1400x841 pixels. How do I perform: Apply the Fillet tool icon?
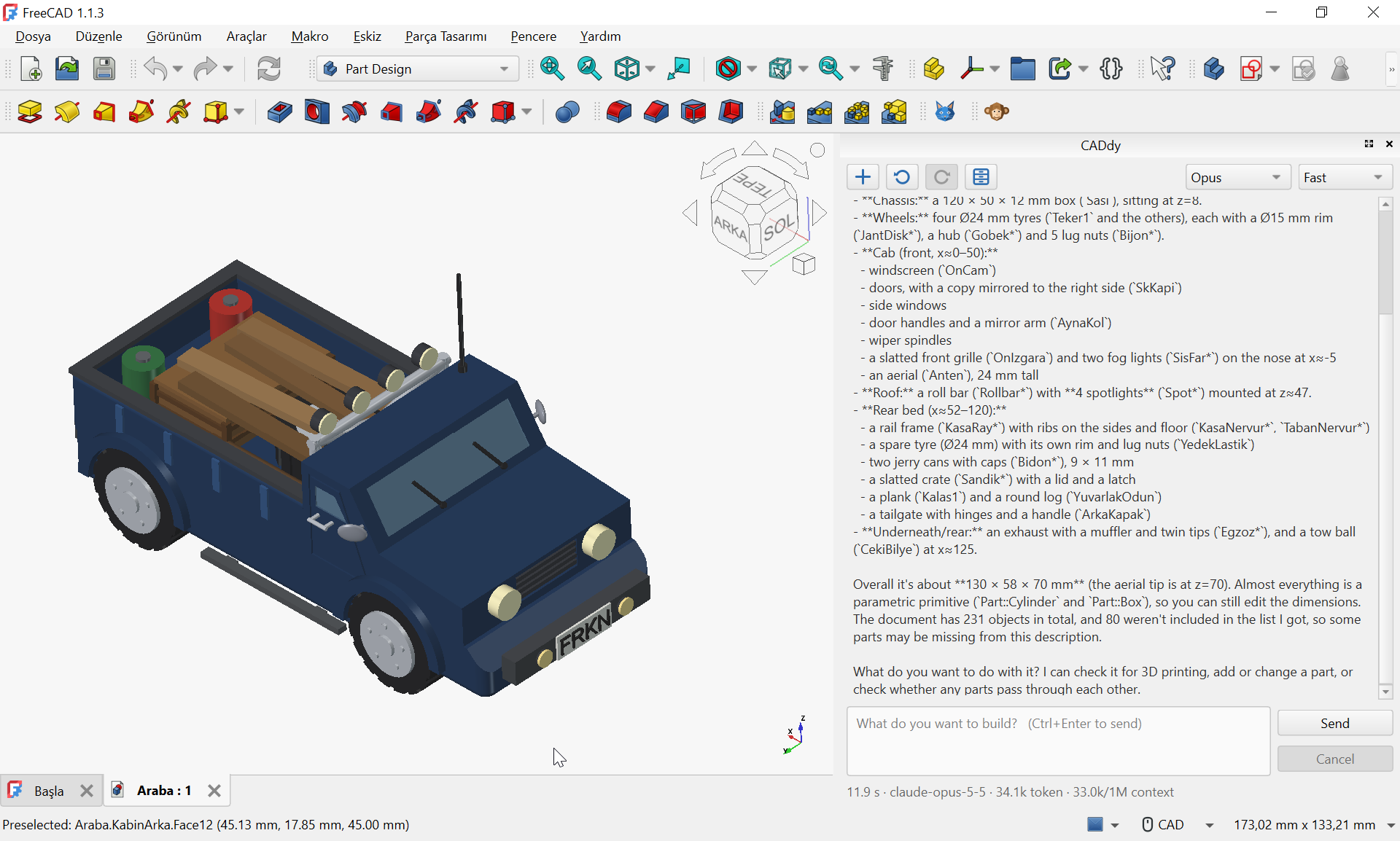[x=619, y=112]
